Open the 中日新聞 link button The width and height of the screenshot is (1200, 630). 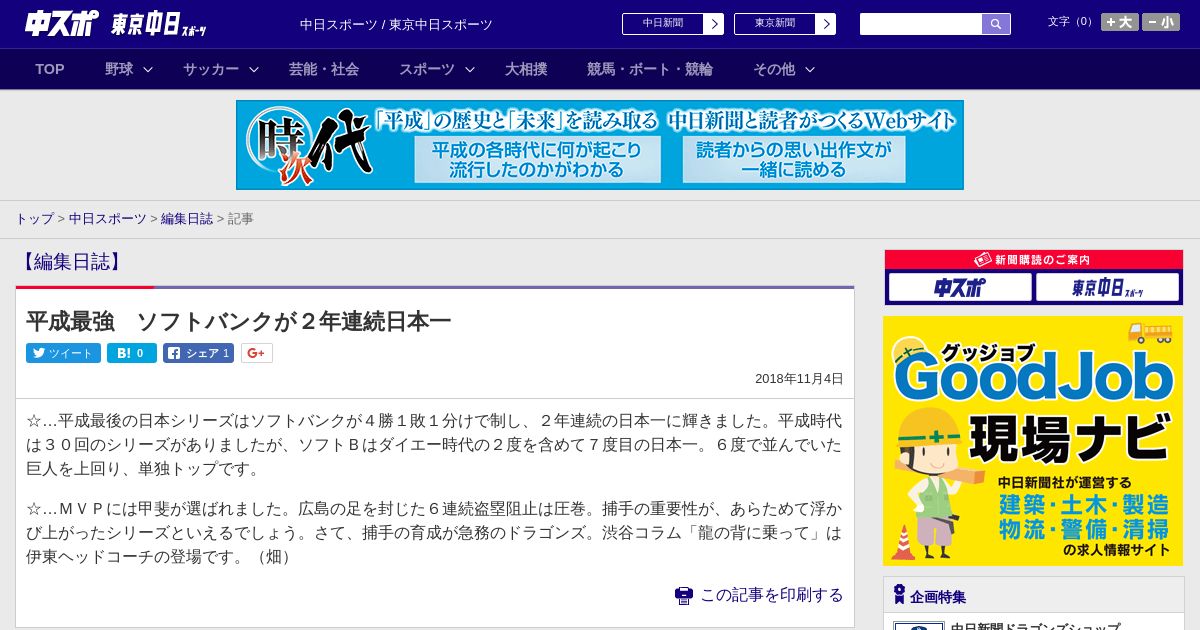(x=663, y=24)
